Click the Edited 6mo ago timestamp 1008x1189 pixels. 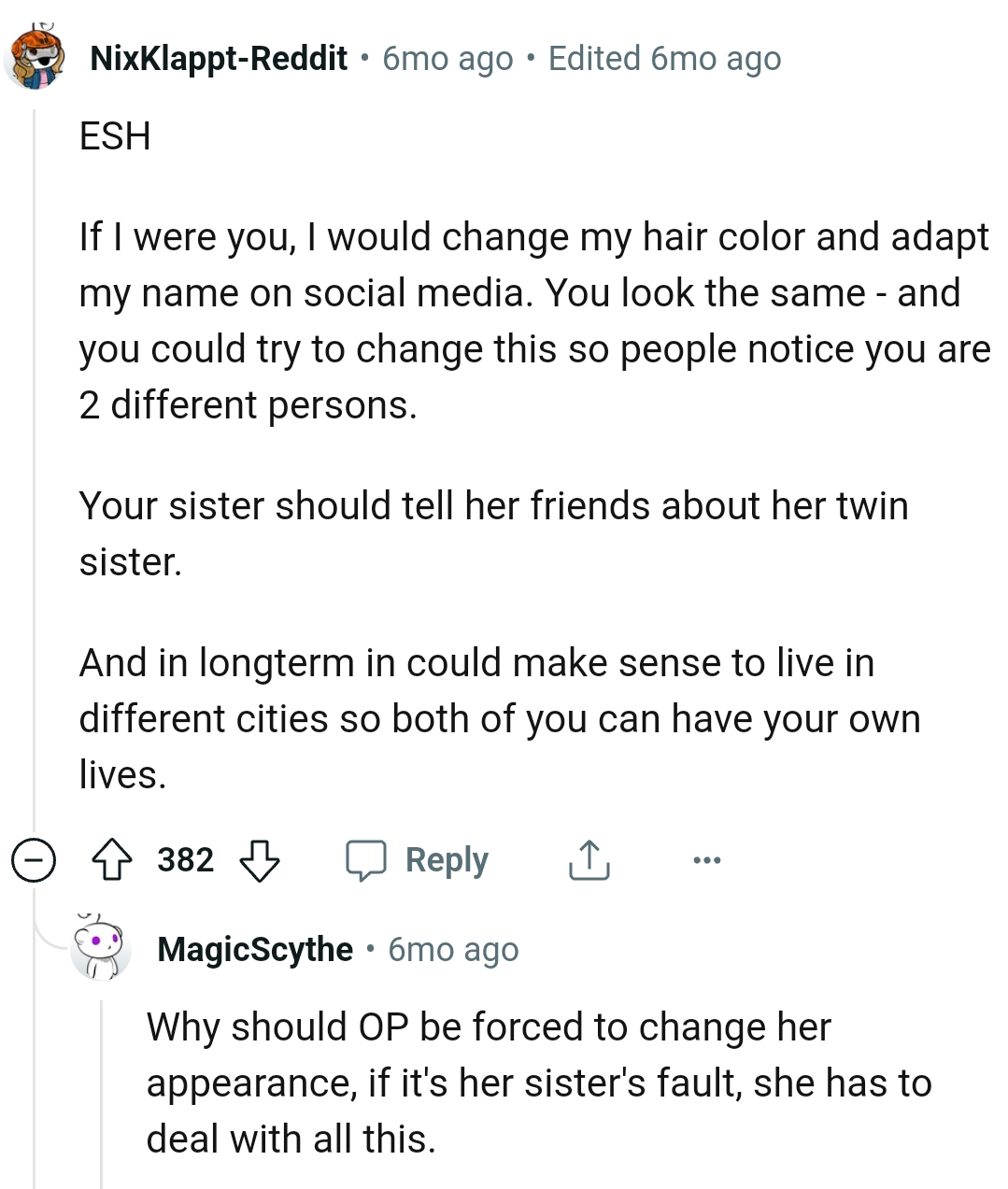click(x=664, y=58)
